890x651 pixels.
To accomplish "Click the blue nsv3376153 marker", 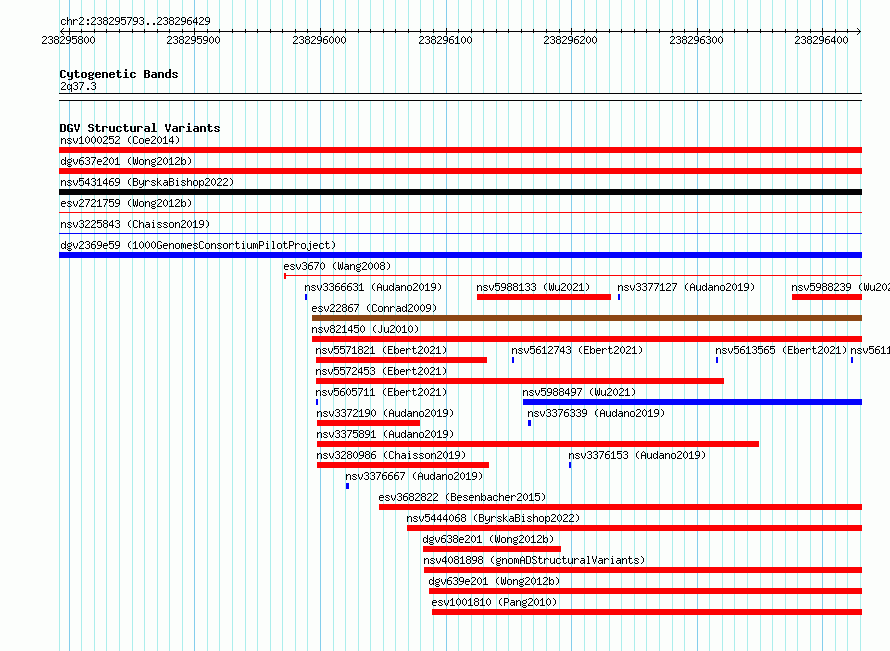I will [570, 465].
